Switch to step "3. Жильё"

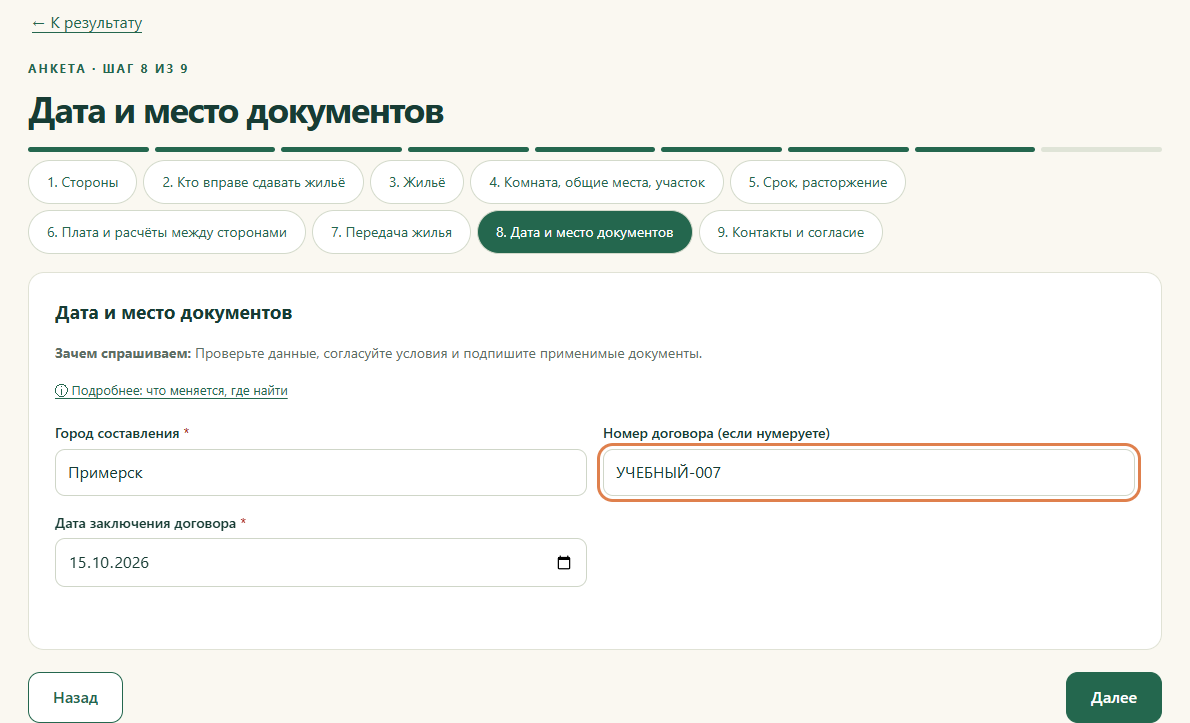pos(417,182)
